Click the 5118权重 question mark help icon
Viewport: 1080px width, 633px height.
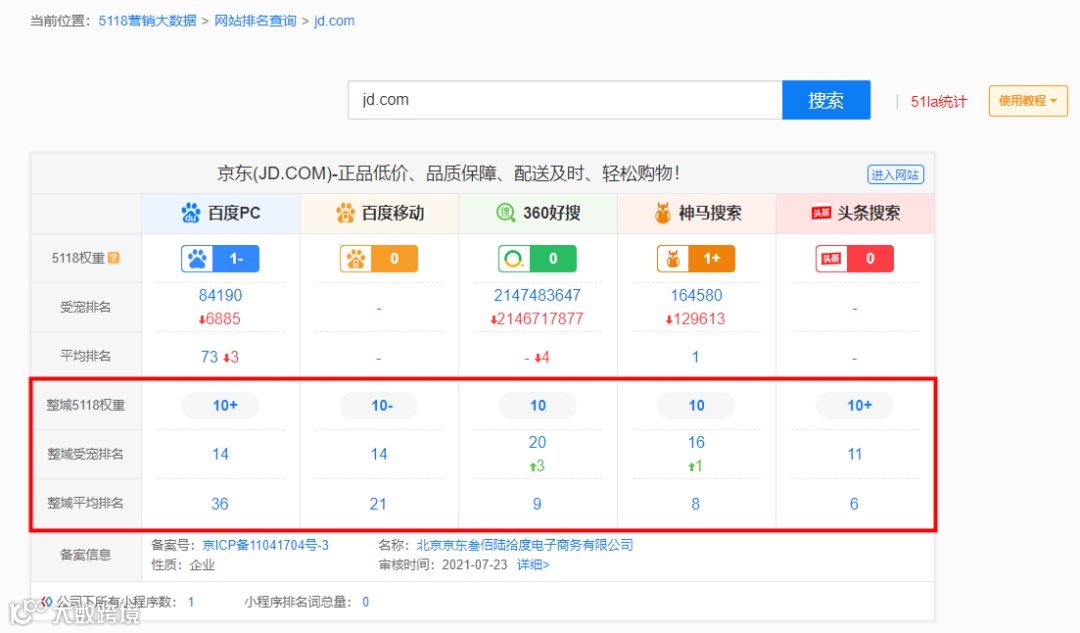[x=114, y=258]
